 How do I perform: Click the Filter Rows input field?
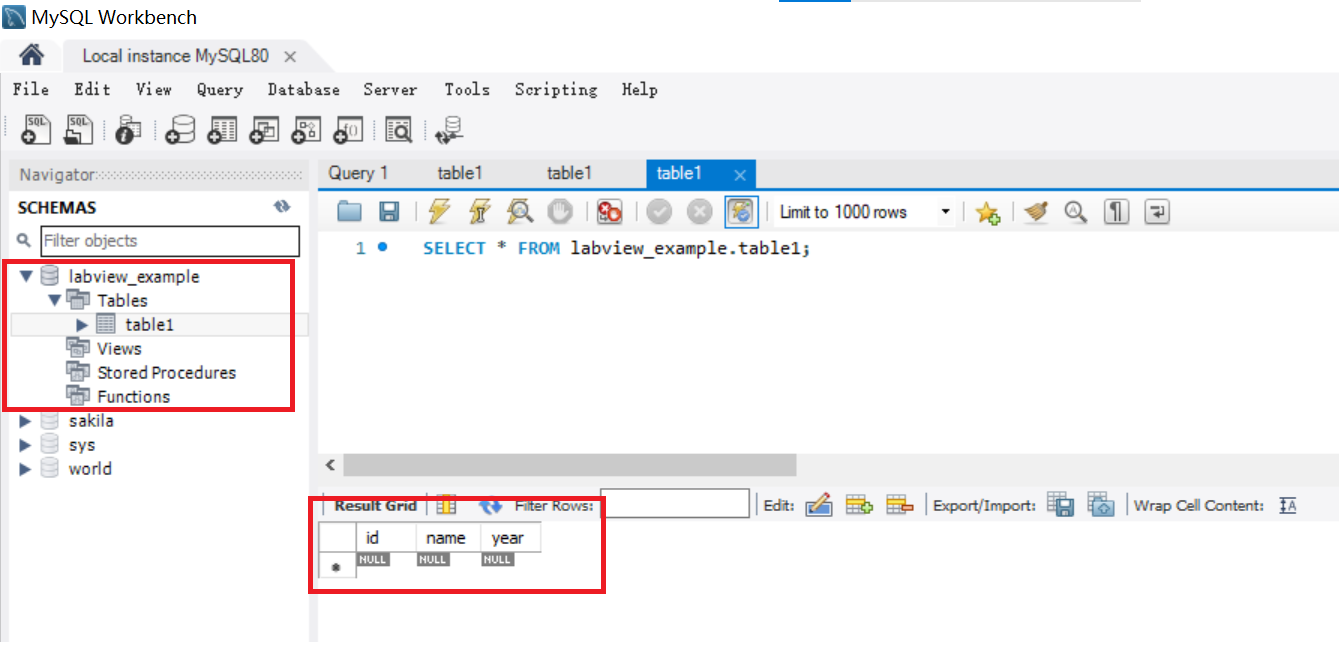[675, 504]
